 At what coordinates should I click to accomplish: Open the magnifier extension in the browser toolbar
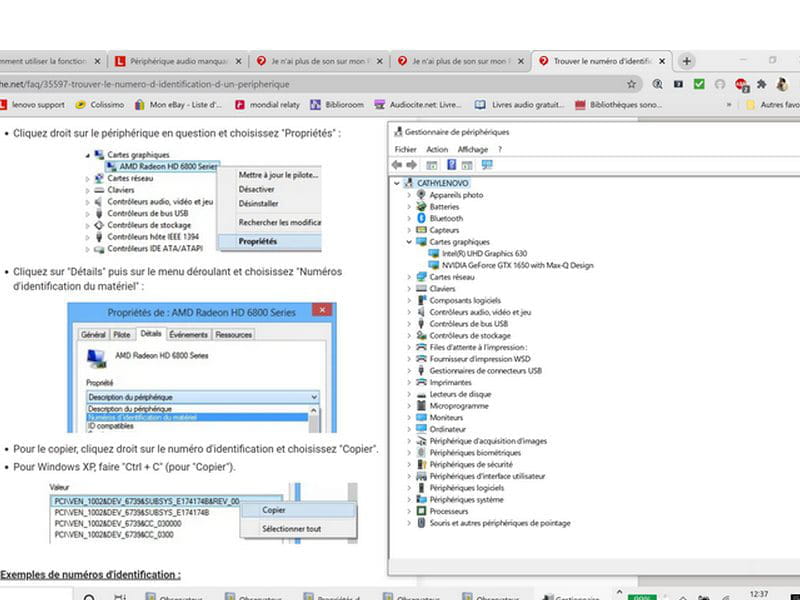tap(657, 84)
